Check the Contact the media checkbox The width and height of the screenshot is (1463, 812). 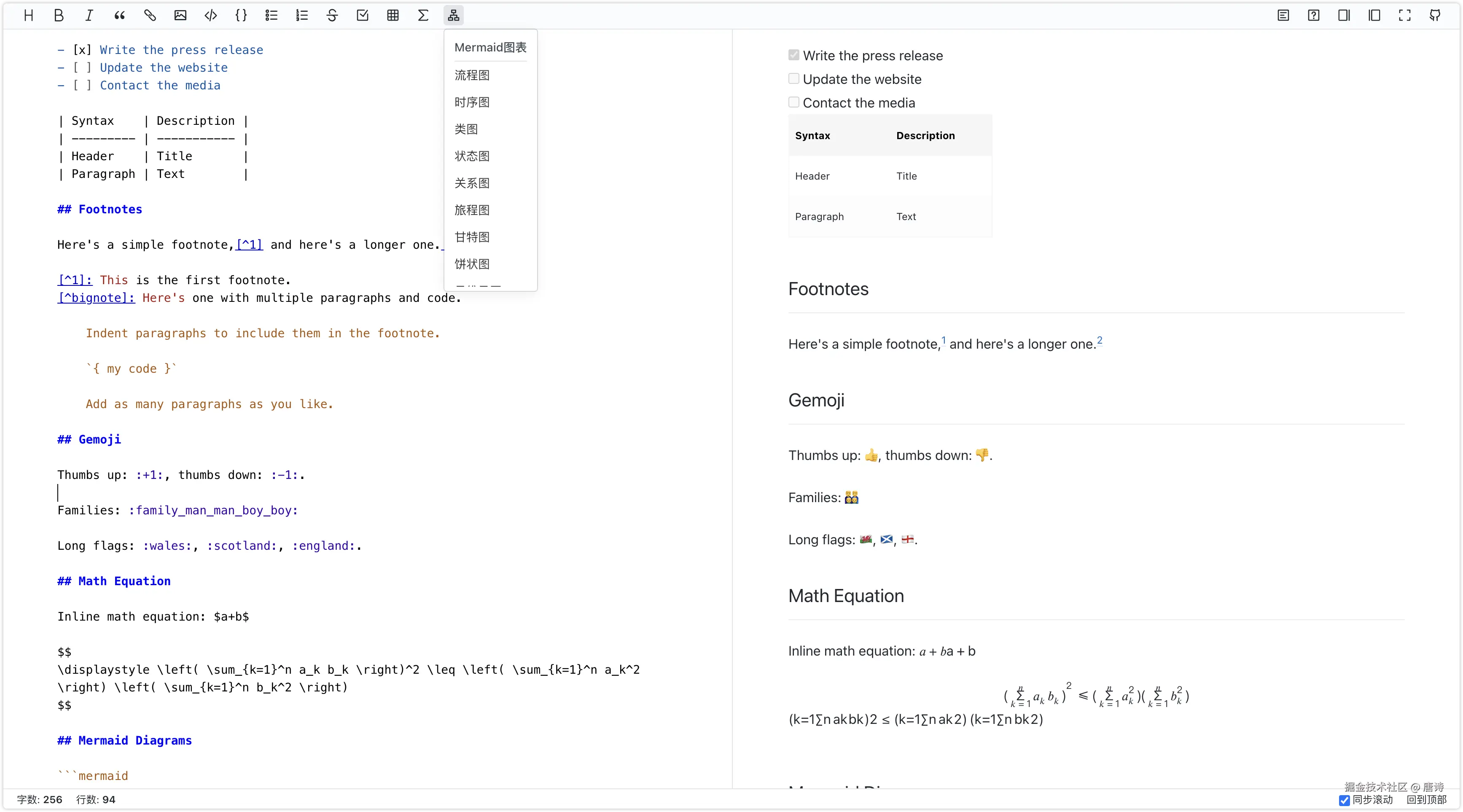pyautogui.click(x=794, y=102)
